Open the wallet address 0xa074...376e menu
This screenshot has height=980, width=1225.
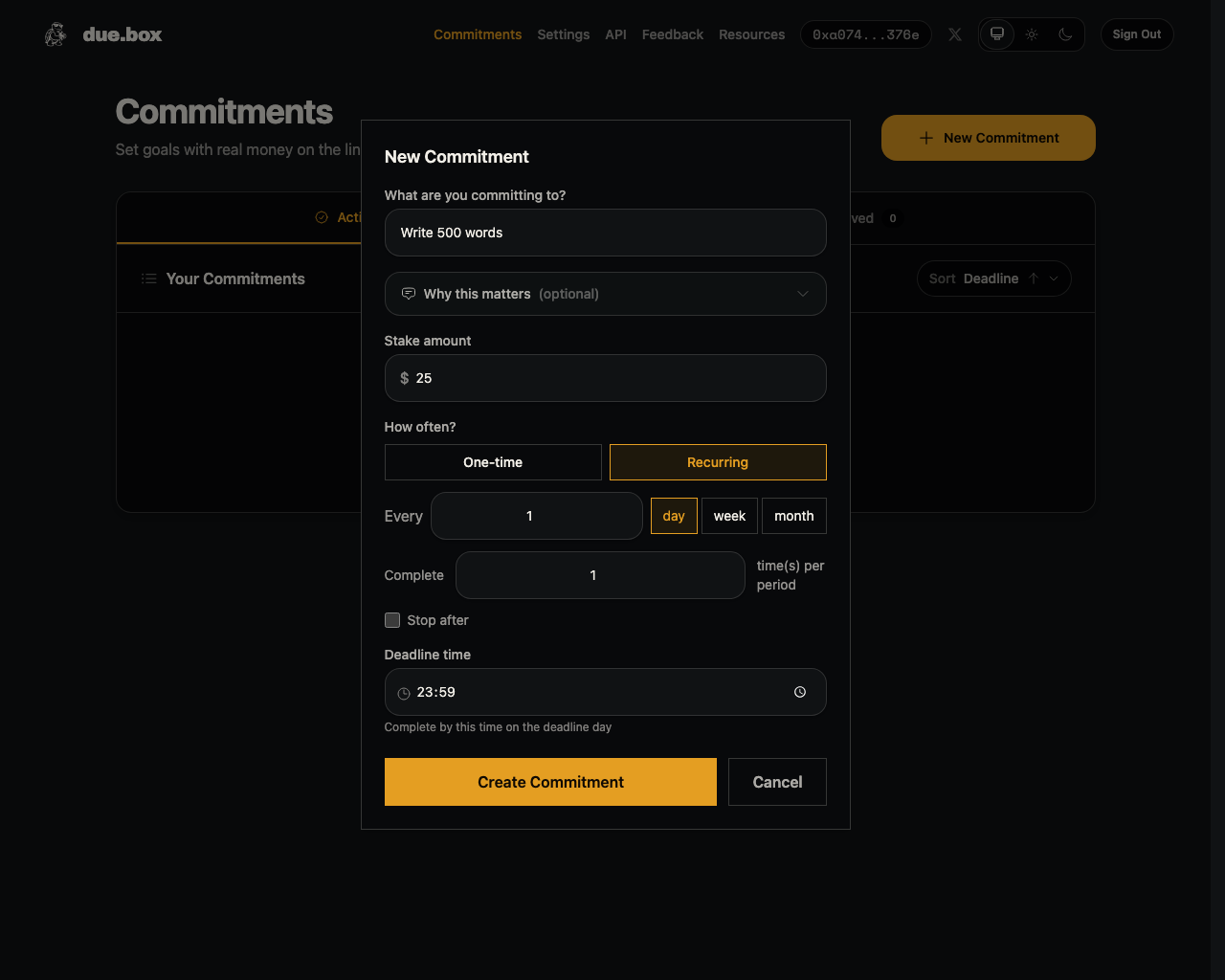865,34
